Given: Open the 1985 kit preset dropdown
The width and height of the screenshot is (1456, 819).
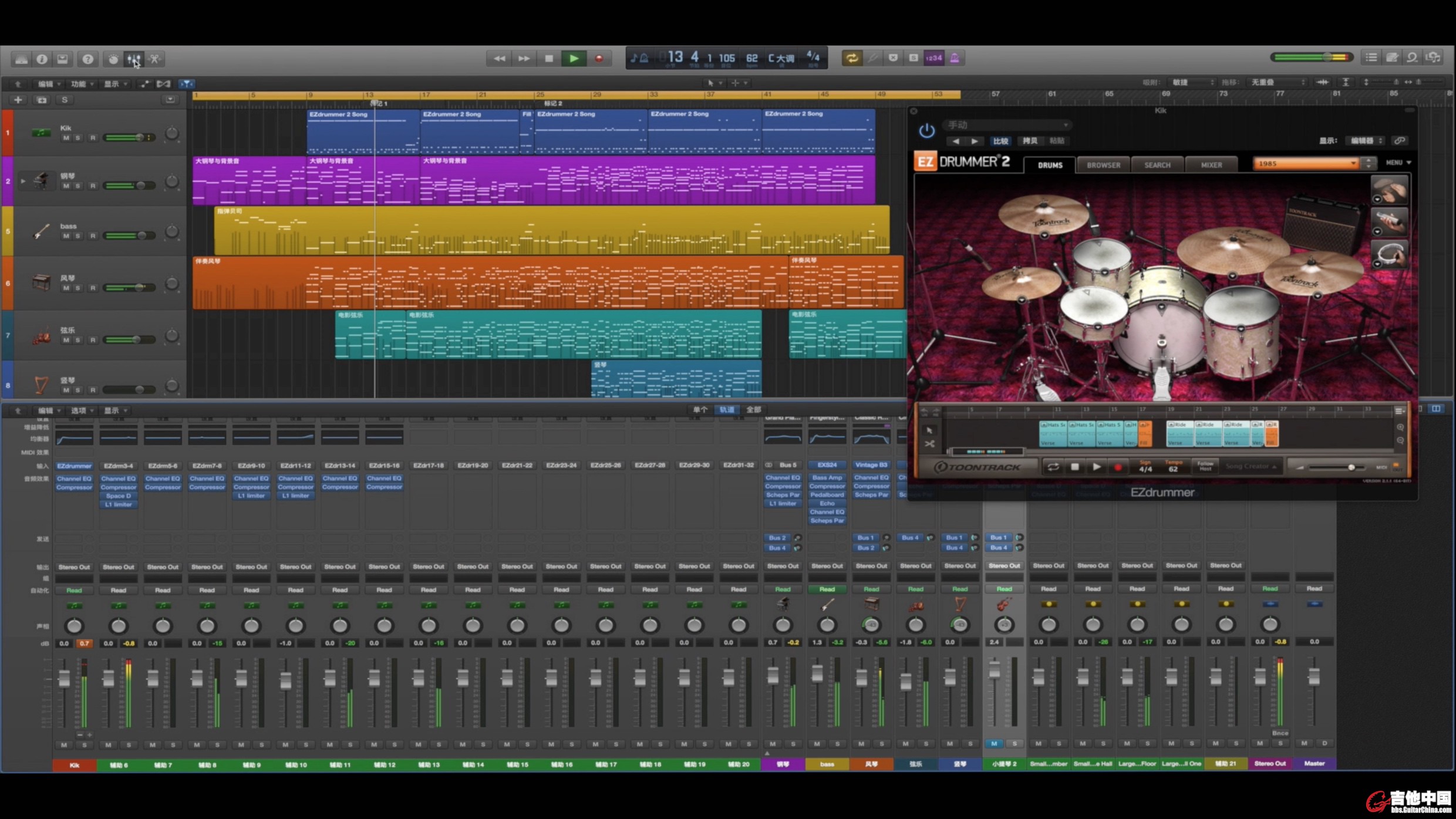Looking at the screenshot, I should point(1306,164).
